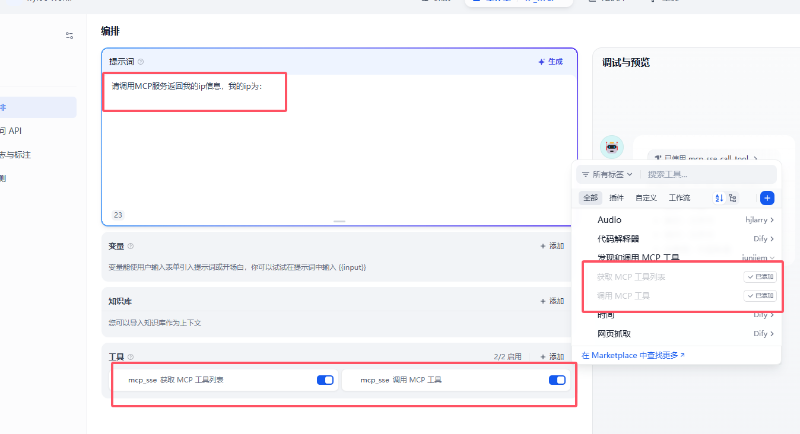Click the help icon next to 变量

[x=131, y=245]
